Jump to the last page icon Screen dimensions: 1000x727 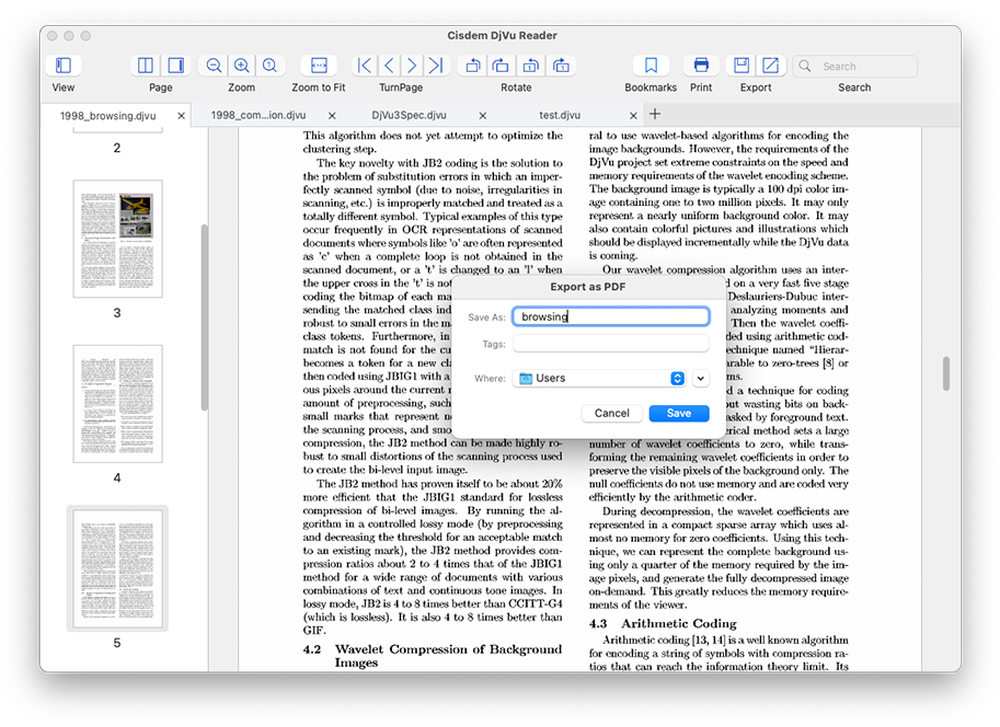pyautogui.click(x=436, y=65)
